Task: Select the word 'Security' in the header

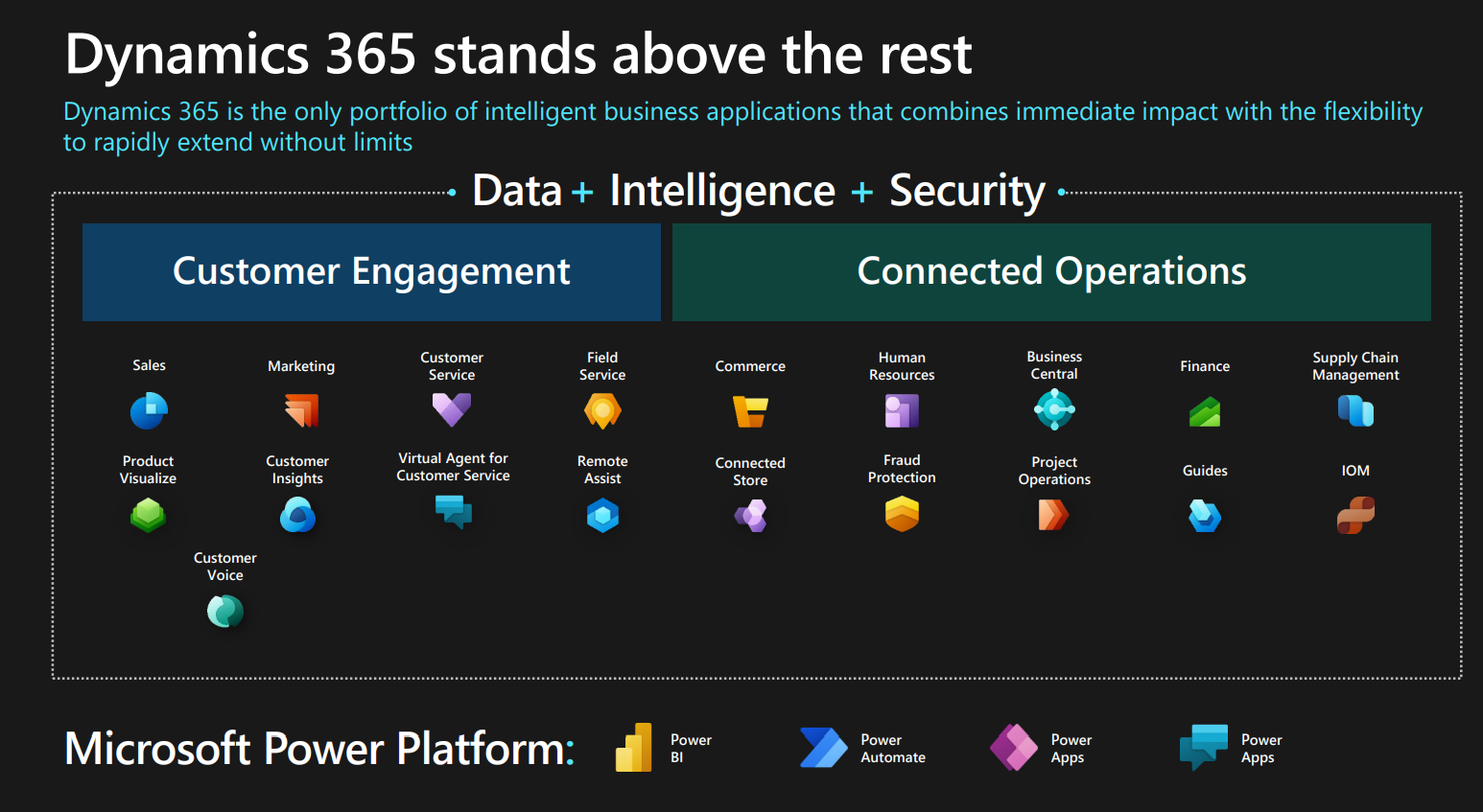Action: [x=967, y=191]
